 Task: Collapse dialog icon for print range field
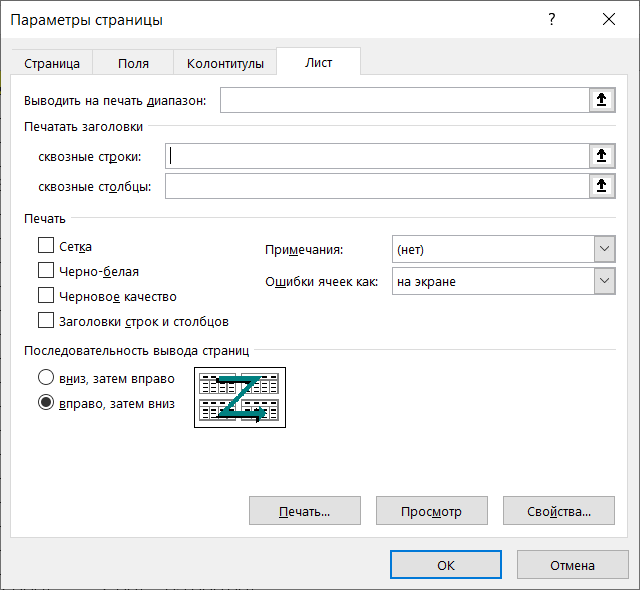[602, 100]
